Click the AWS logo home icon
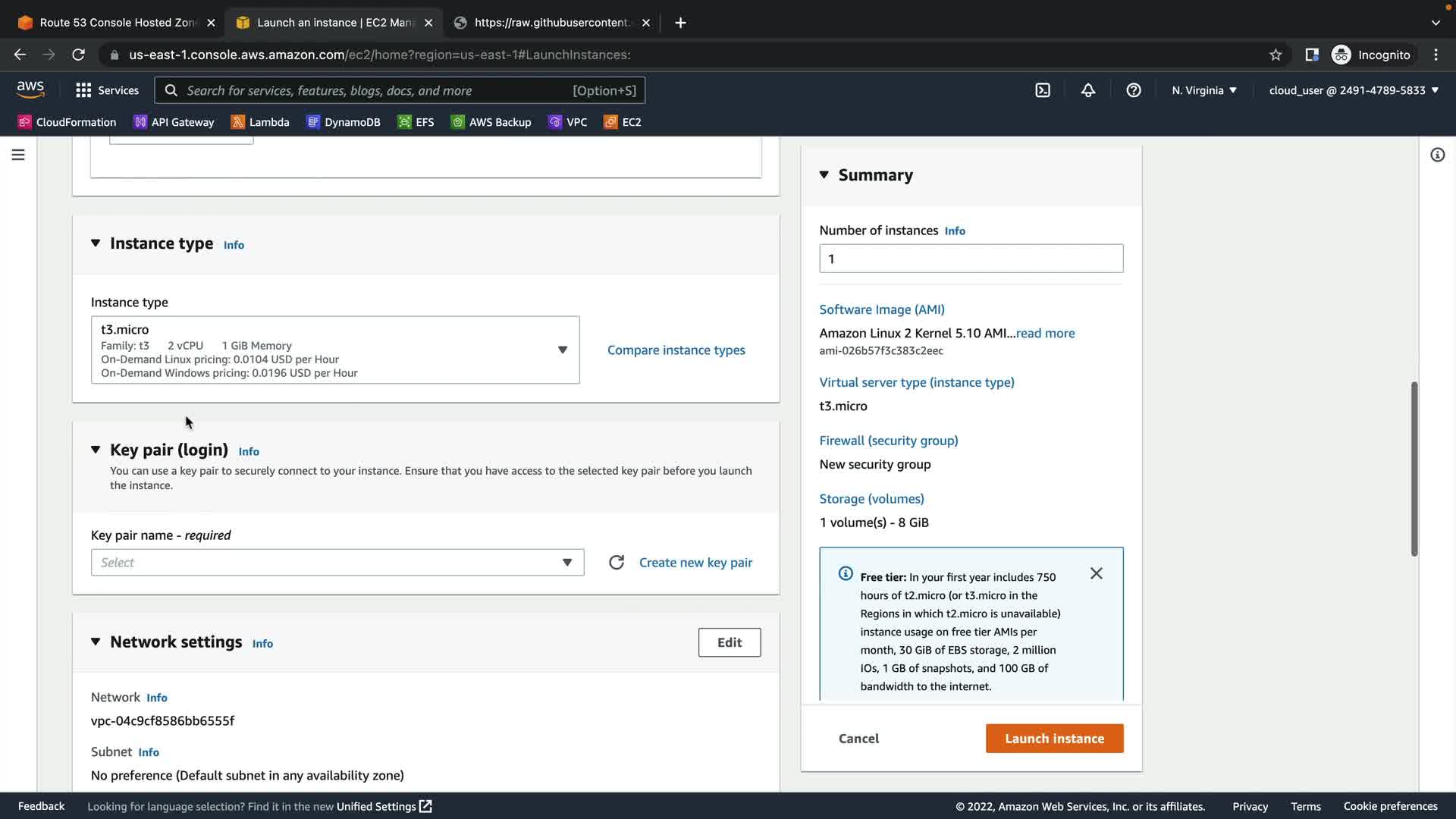This screenshot has width=1456, height=819. point(30,89)
